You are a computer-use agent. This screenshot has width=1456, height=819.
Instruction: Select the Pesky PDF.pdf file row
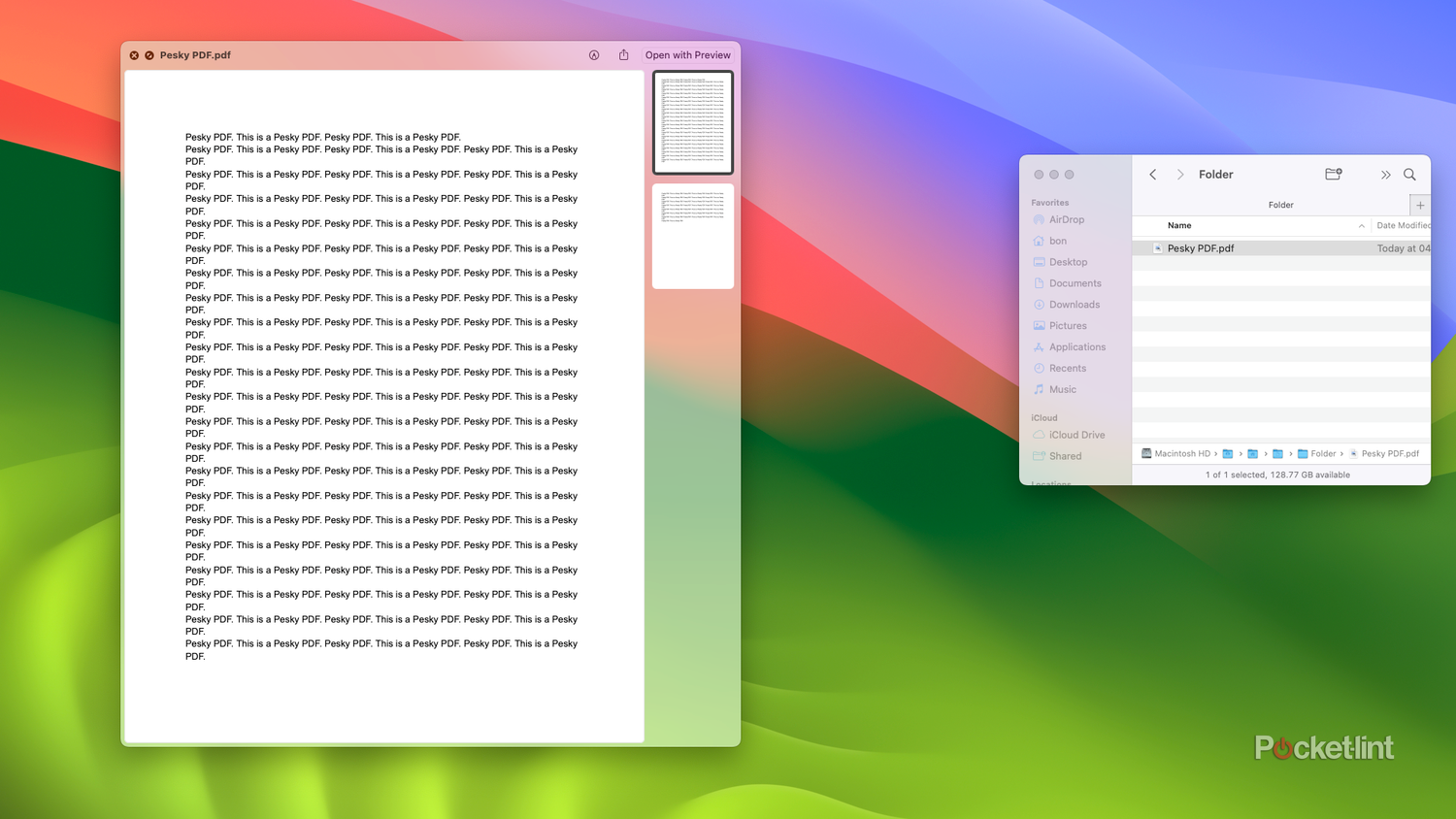(x=1281, y=248)
